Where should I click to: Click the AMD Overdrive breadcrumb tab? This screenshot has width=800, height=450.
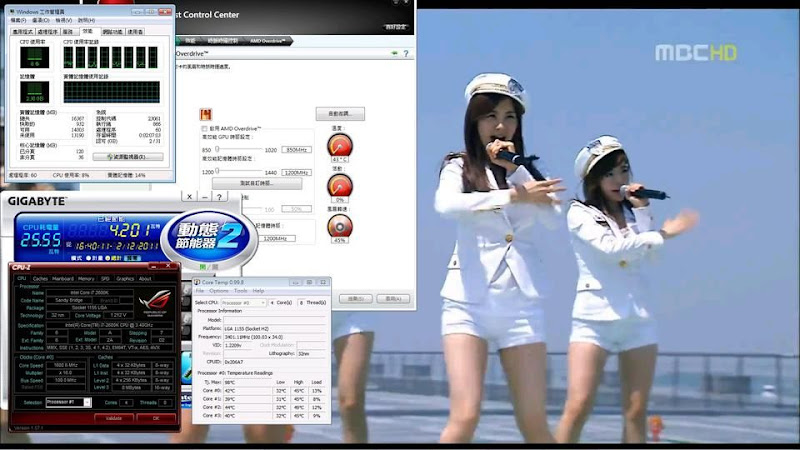[x=267, y=41]
